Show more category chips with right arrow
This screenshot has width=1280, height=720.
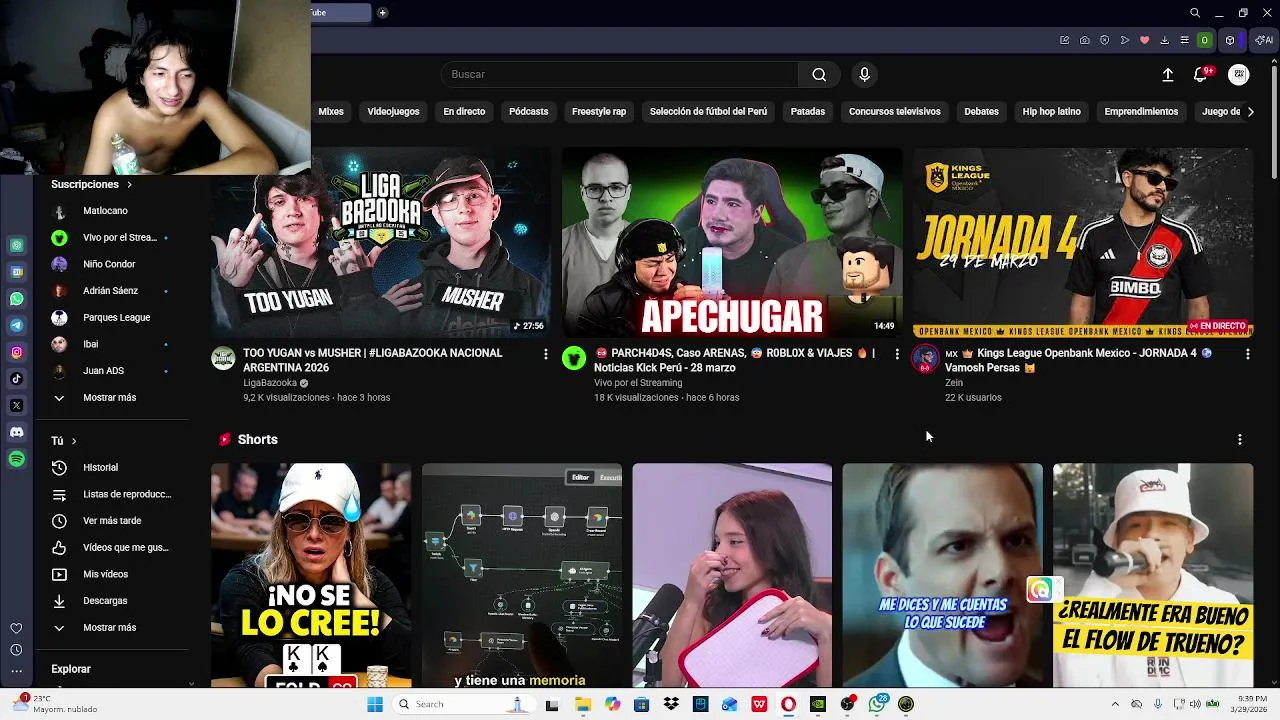[1250, 111]
